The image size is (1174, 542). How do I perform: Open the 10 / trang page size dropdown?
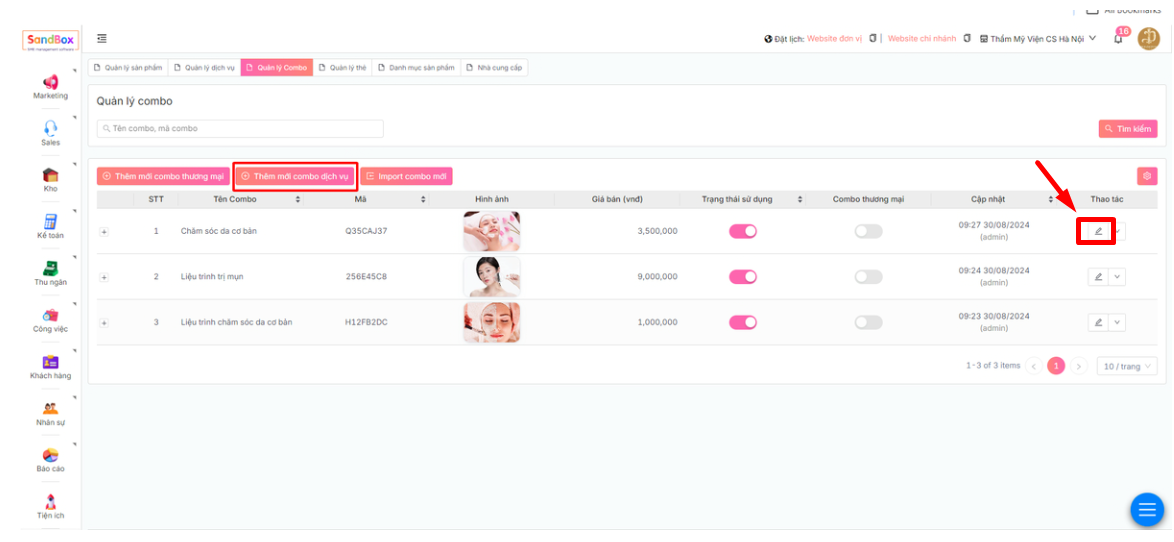point(1126,366)
